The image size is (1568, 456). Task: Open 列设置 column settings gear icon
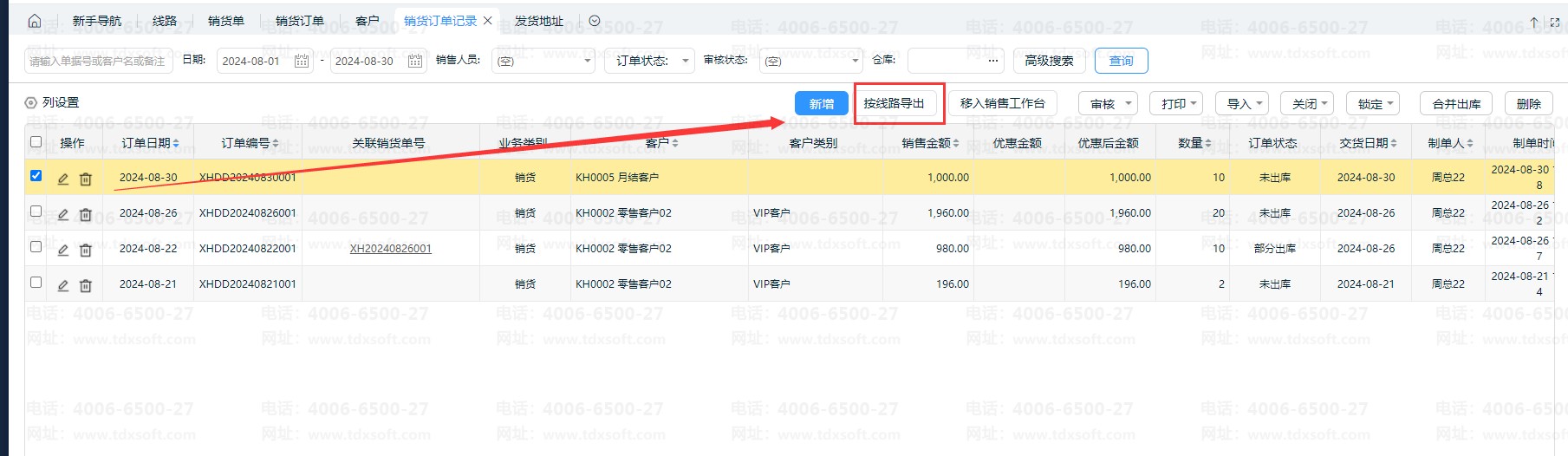pos(31,103)
